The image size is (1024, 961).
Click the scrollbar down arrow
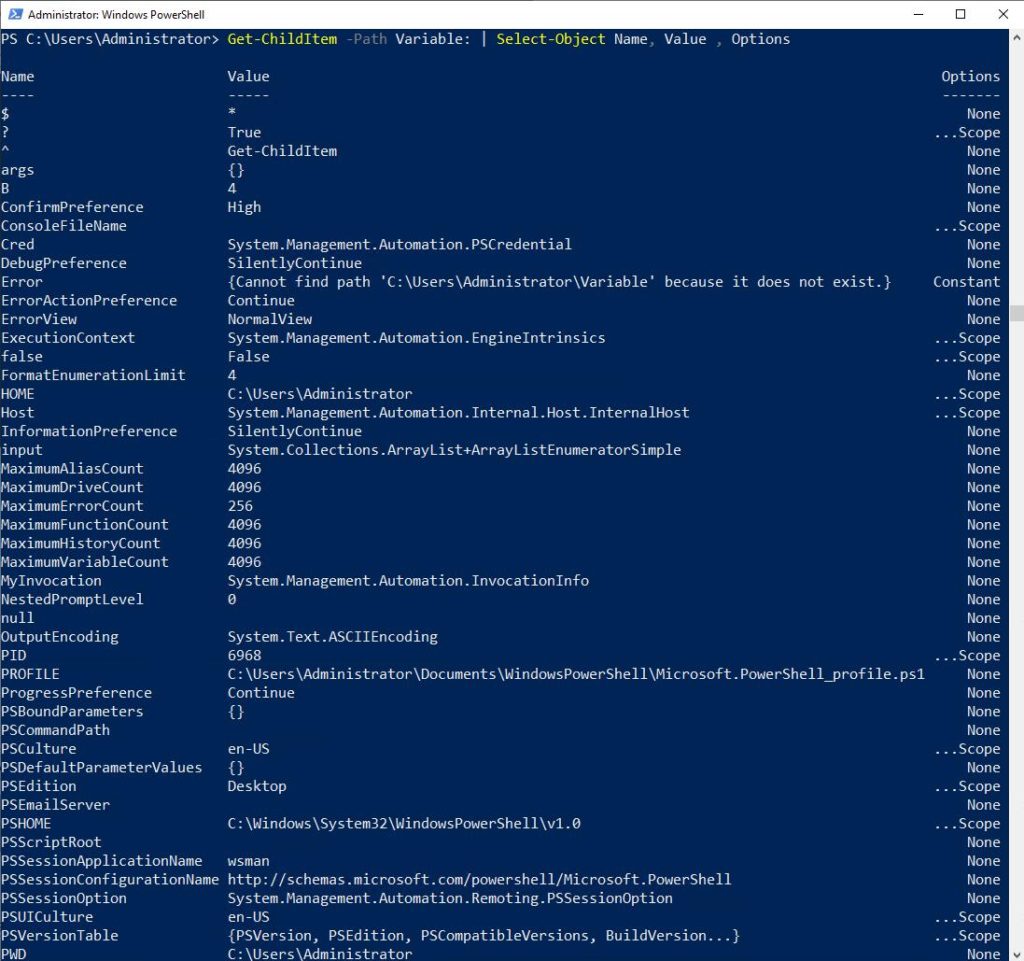[1017, 954]
